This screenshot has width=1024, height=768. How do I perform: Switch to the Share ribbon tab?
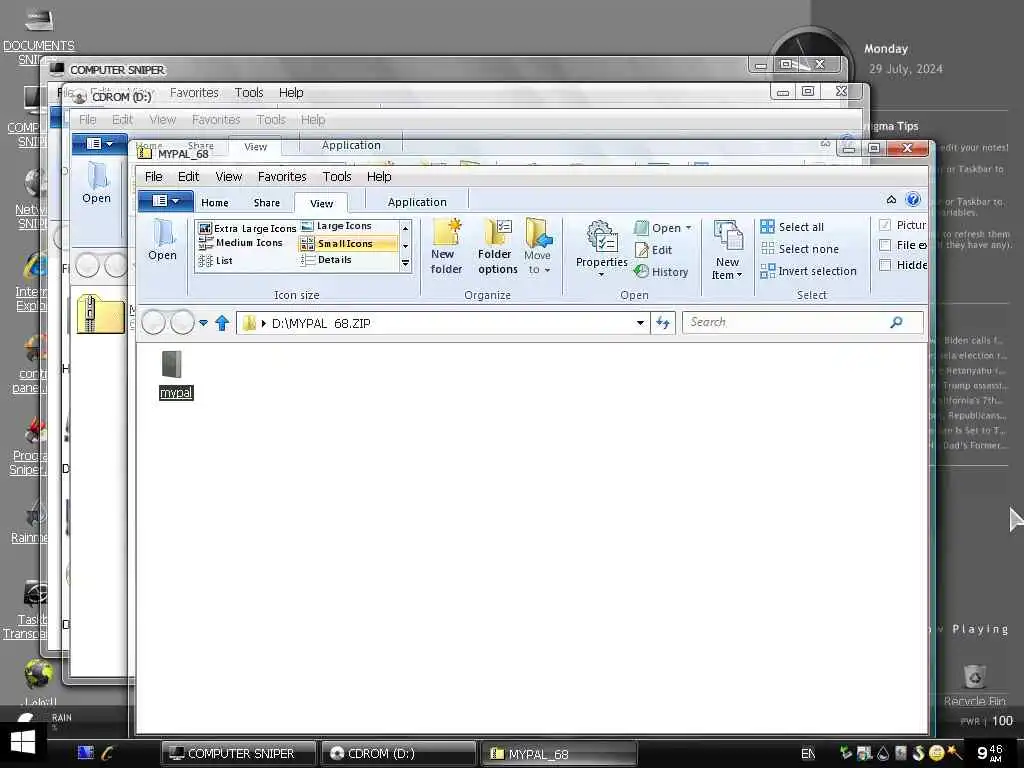(266, 202)
